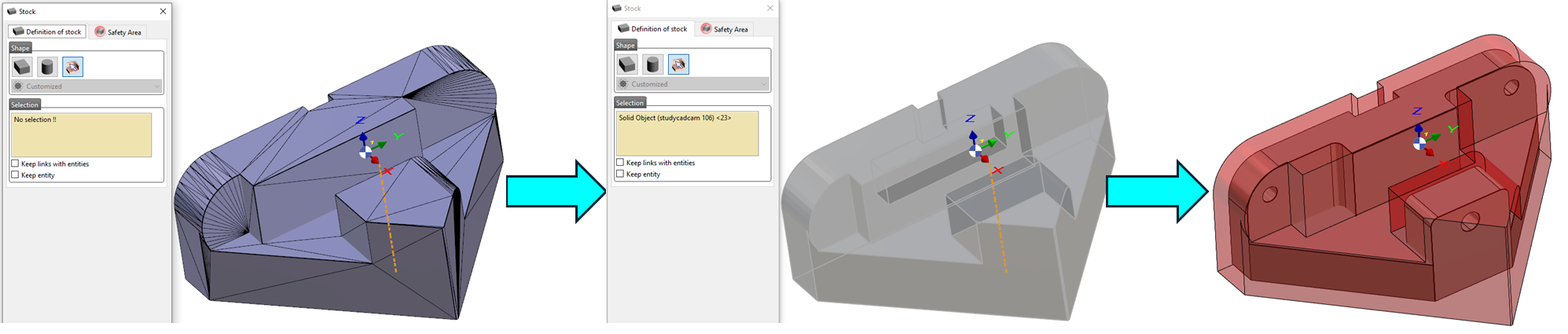Select box stock shape in middle dialog

pos(627,64)
